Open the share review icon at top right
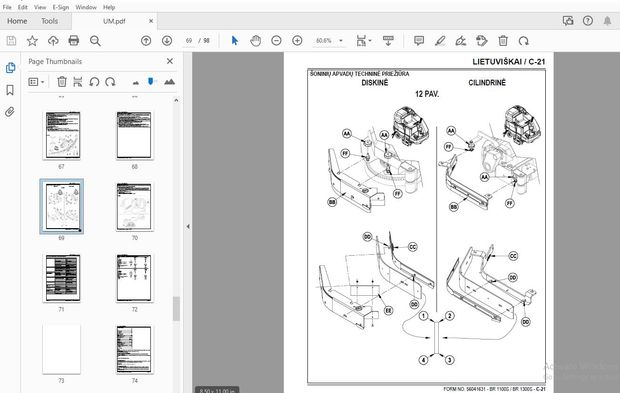This screenshot has width=620, height=393. click(x=568, y=21)
